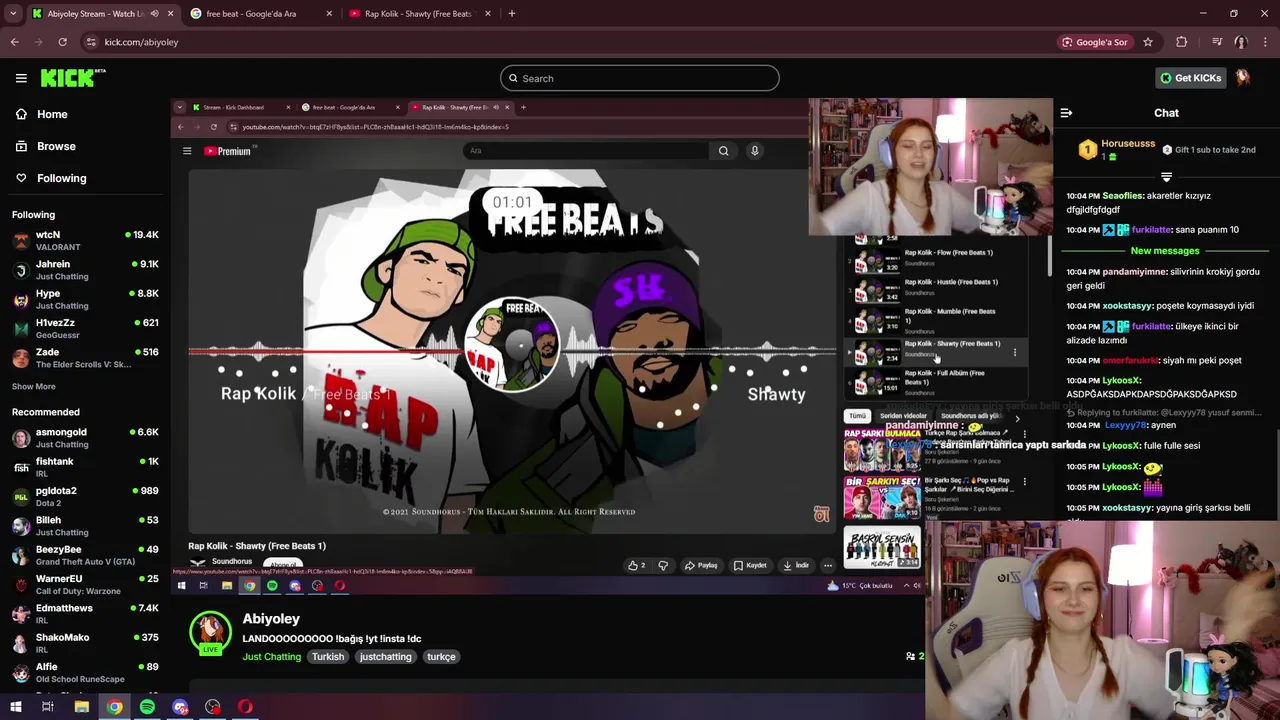This screenshot has width=1280, height=720.
Task: Open Zade channel in Following list
Action: (85, 358)
